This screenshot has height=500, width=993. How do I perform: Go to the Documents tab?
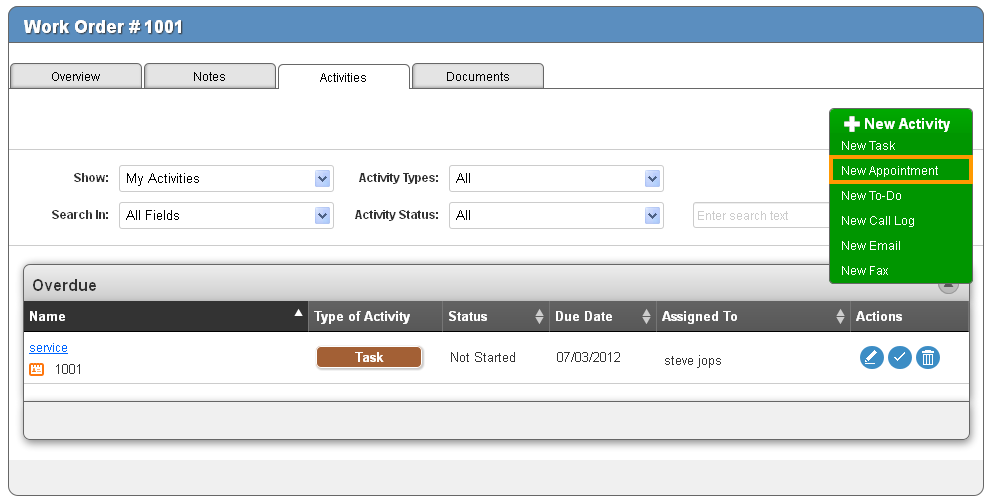[478, 77]
